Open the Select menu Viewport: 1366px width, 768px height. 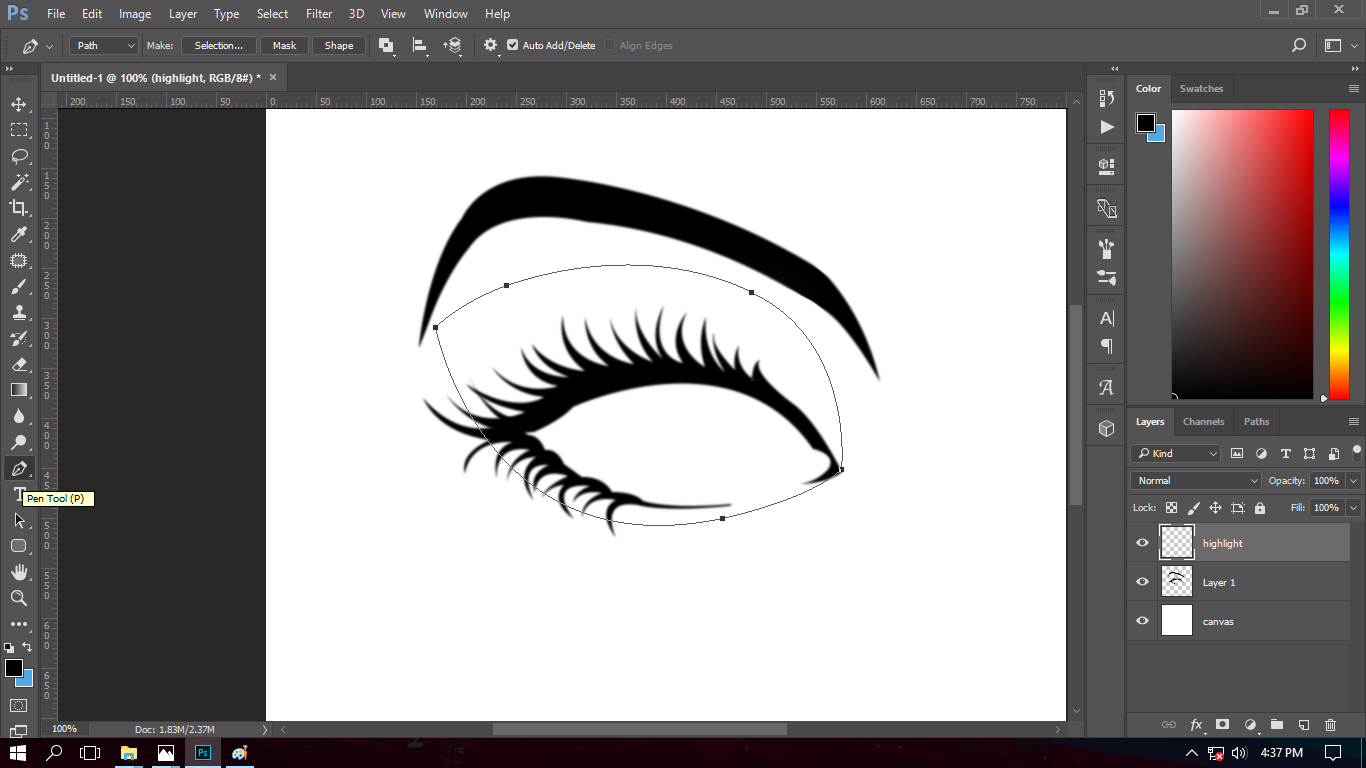[x=272, y=14]
